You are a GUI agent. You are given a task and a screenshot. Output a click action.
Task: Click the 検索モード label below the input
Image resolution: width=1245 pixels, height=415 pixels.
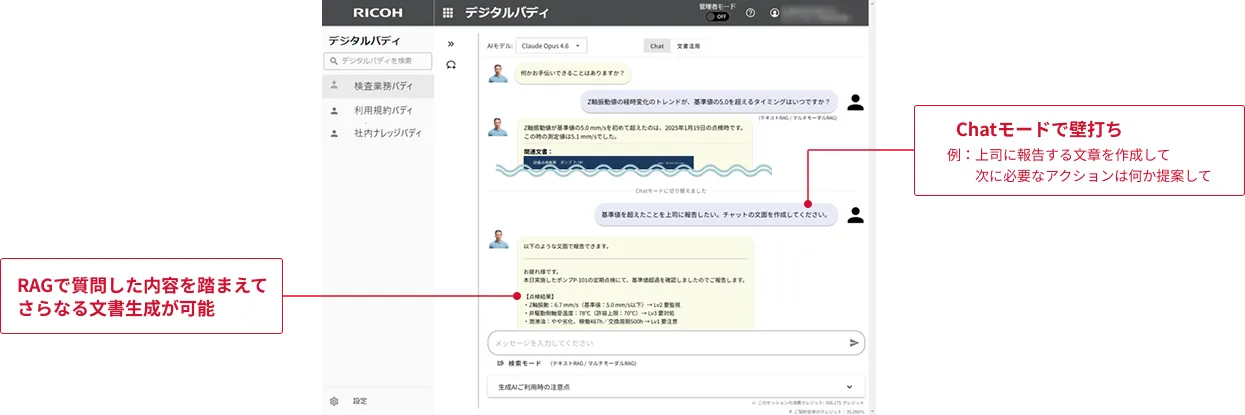524,363
